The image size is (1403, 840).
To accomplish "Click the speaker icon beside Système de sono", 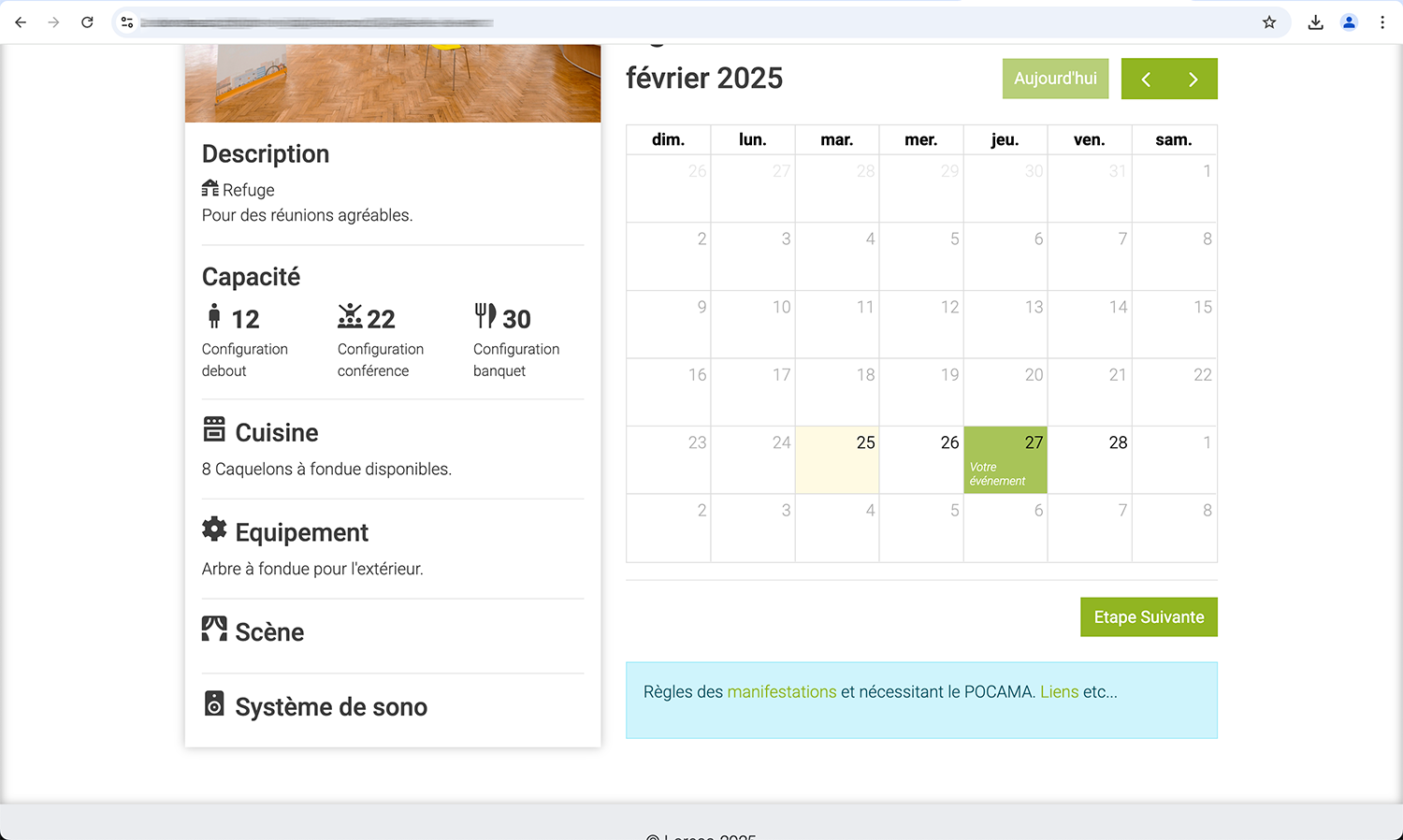I will click(x=214, y=703).
